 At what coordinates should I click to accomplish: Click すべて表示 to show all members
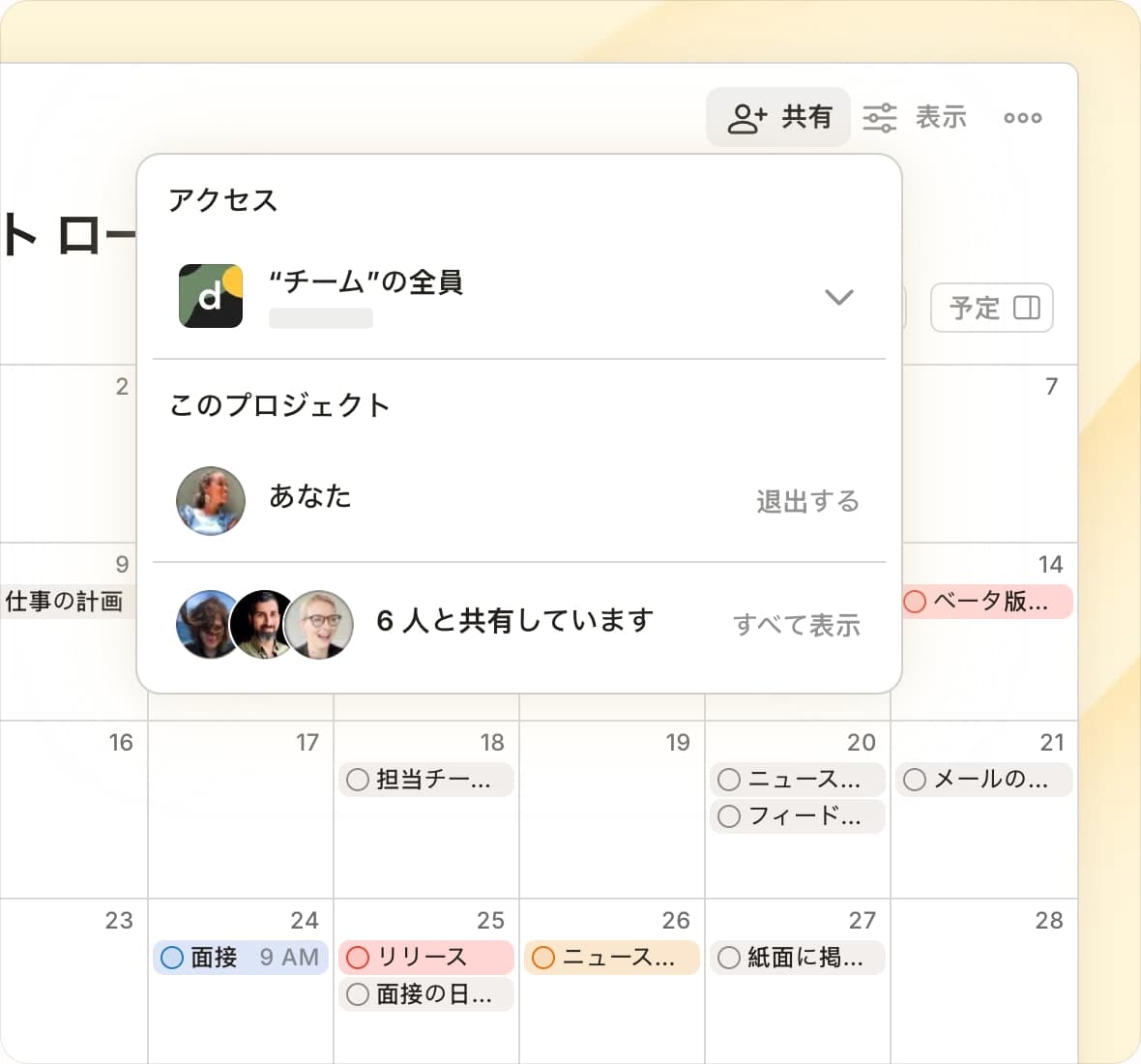coord(796,625)
